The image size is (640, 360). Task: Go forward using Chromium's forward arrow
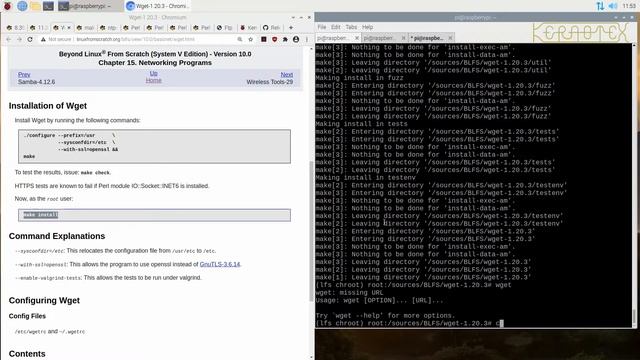pyautogui.click(x=19, y=39)
